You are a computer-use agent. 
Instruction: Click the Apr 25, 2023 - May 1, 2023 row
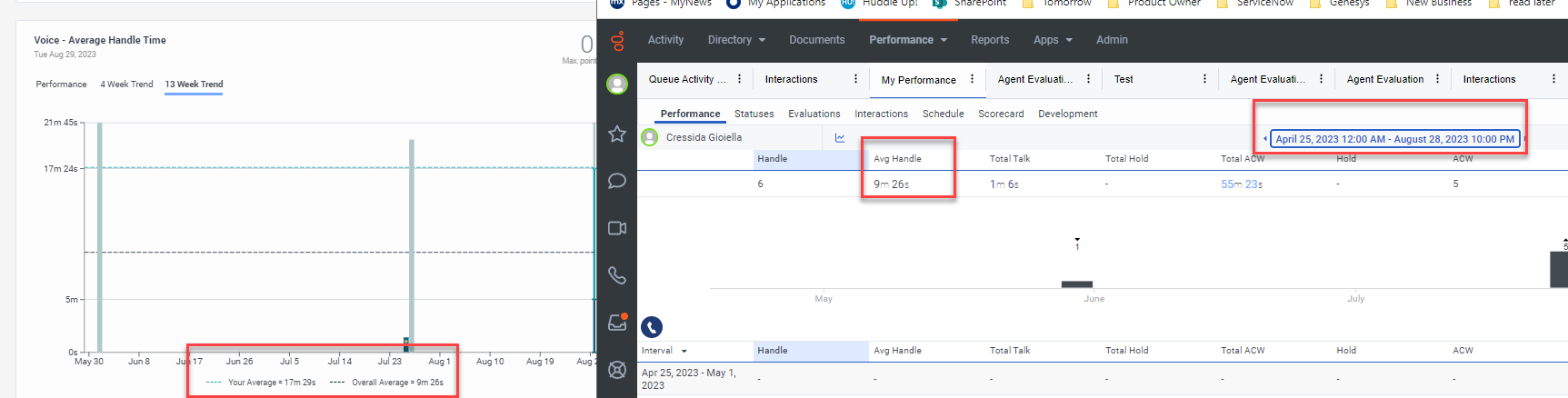pos(1103,379)
